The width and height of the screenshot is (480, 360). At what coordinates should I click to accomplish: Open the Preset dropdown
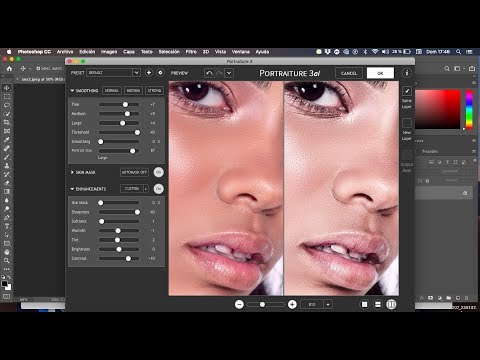113,73
